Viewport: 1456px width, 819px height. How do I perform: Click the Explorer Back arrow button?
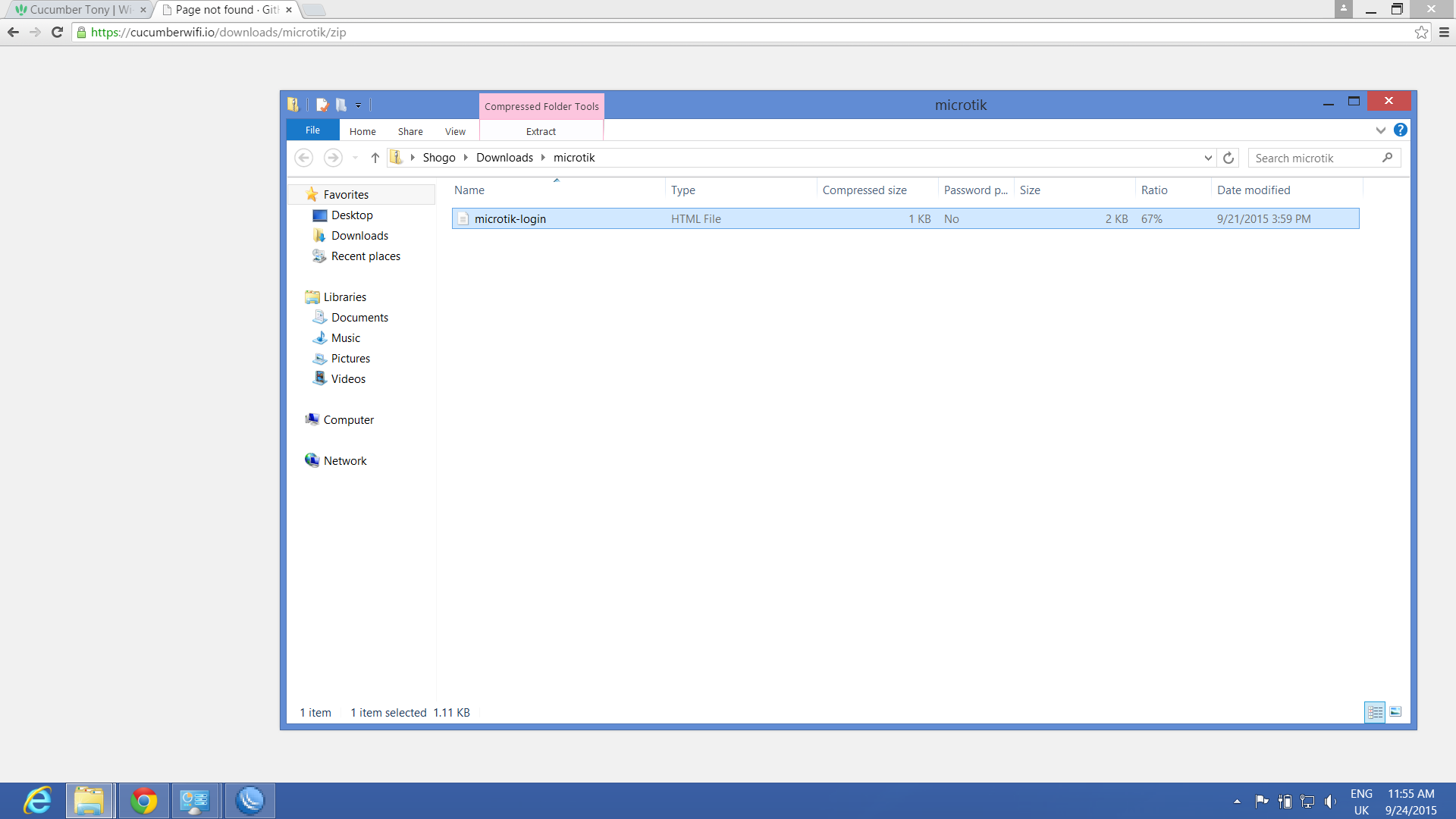pyautogui.click(x=304, y=158)
